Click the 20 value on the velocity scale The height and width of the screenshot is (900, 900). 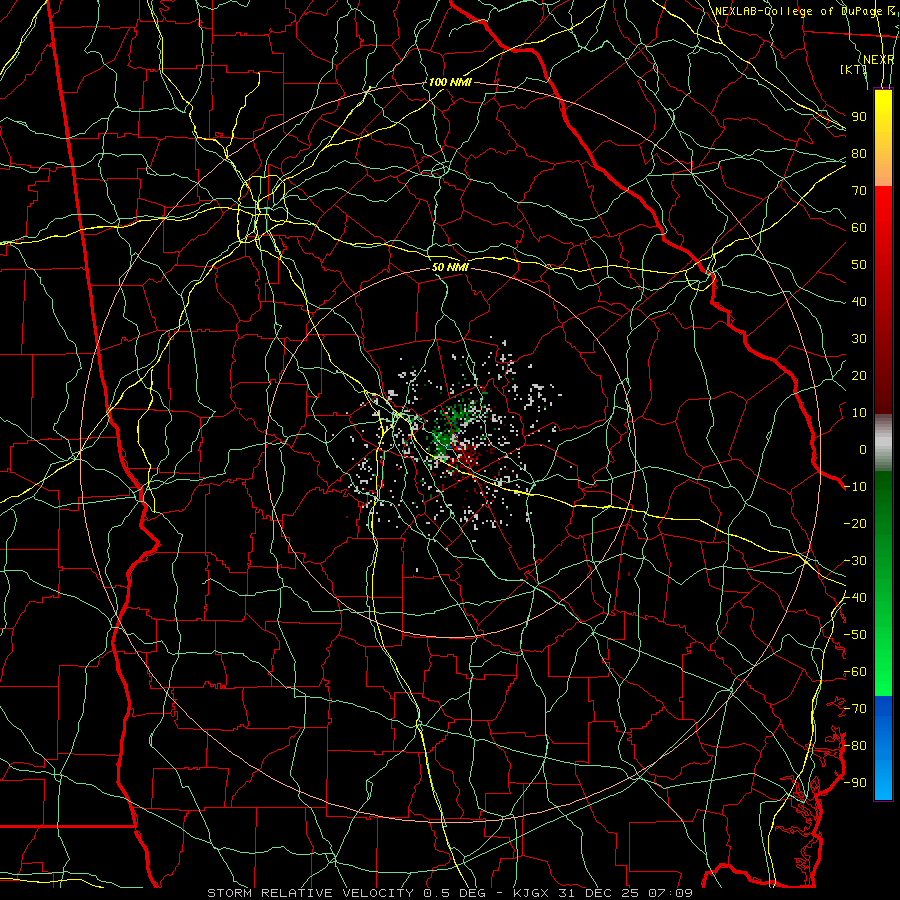click(x=859, y=375)
